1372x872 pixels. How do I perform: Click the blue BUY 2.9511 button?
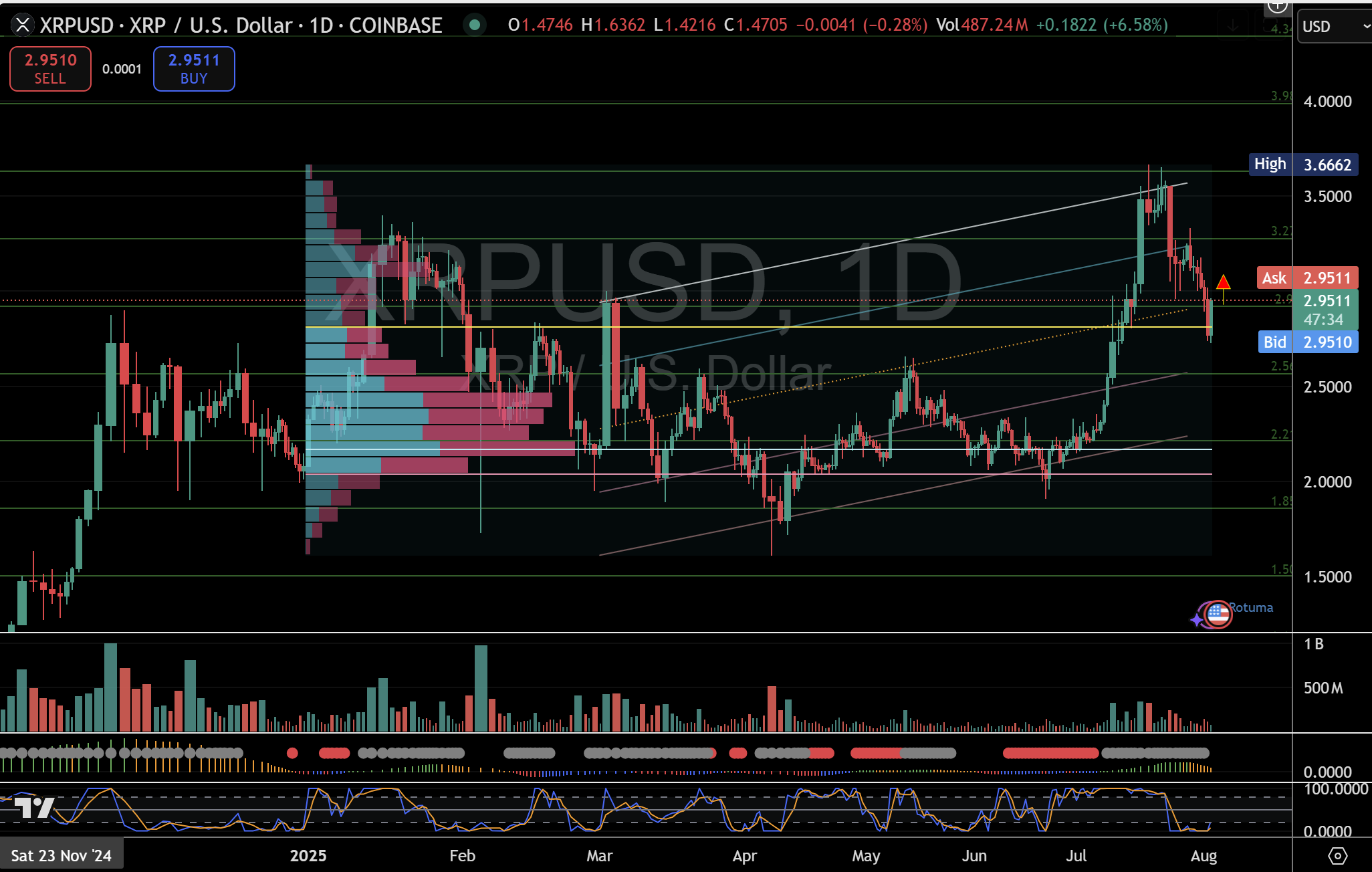pos(194,68)
